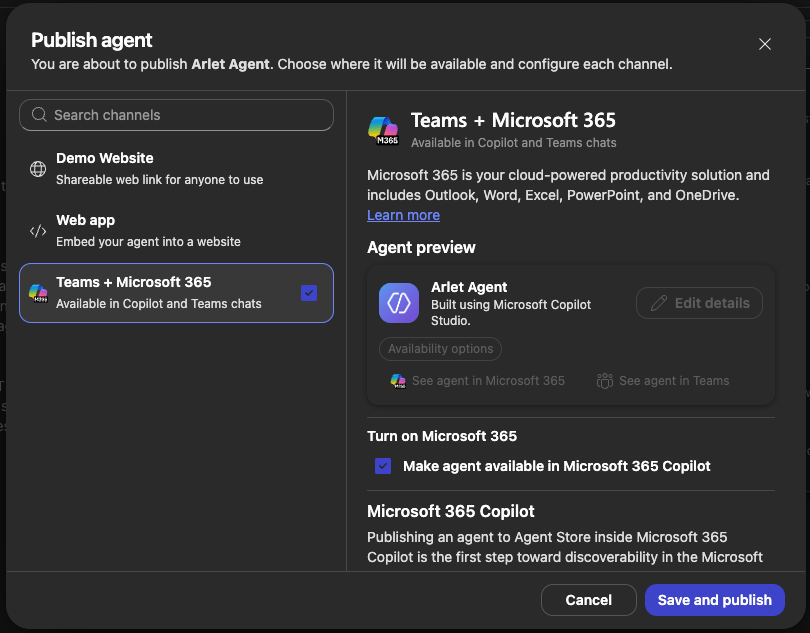Open Availability options
The width and height of the screenshot is (810, 633).
tap(440, 349)
